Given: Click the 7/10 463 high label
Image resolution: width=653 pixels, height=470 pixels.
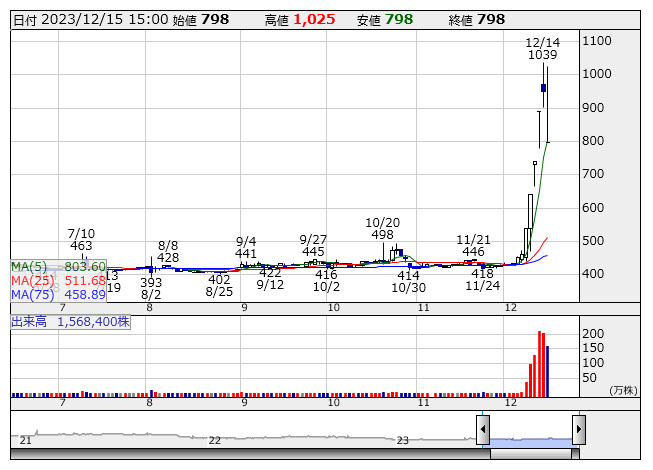Looking at the screenshot, I should click(x=81, y=239).
